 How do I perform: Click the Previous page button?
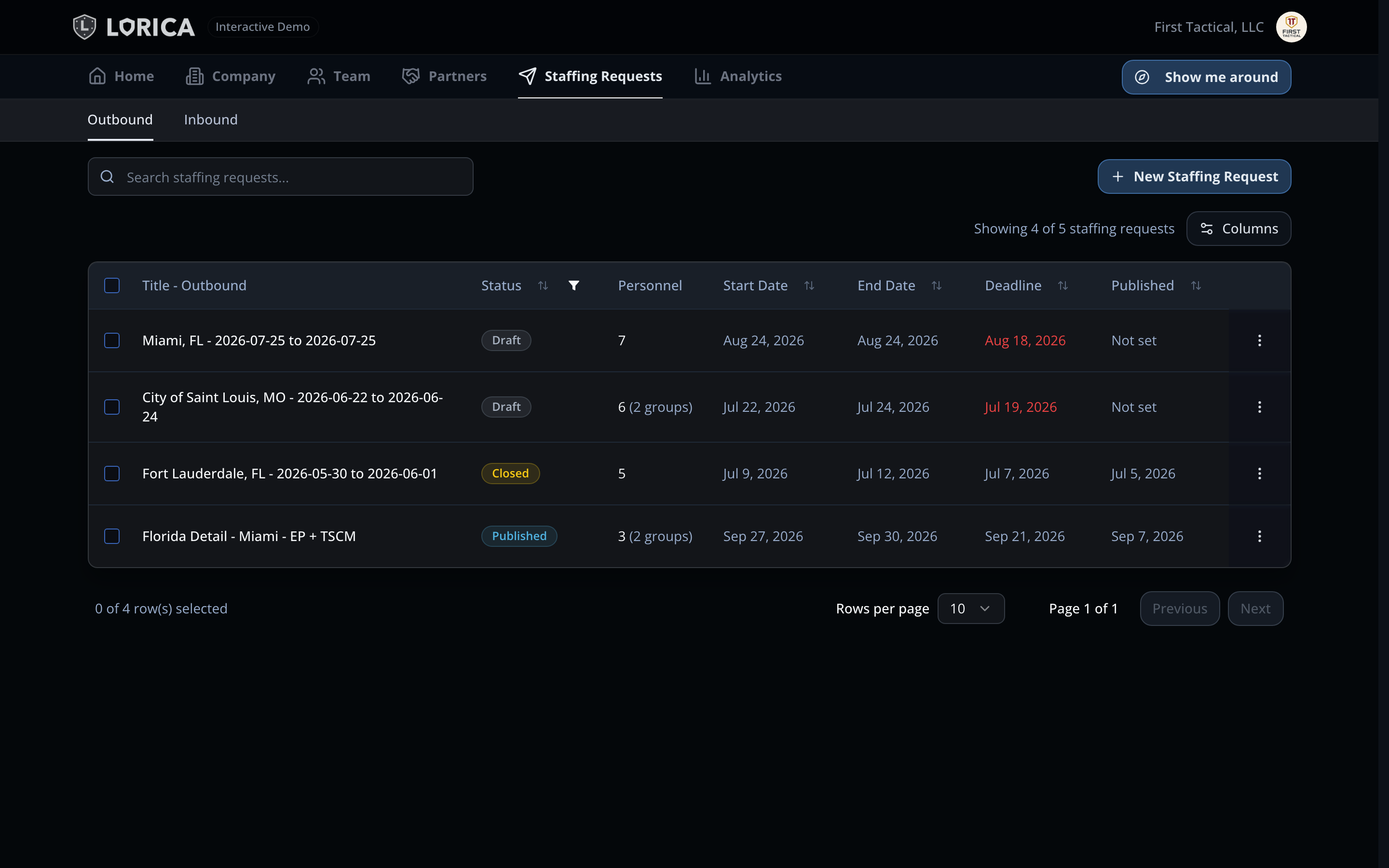1180,609
